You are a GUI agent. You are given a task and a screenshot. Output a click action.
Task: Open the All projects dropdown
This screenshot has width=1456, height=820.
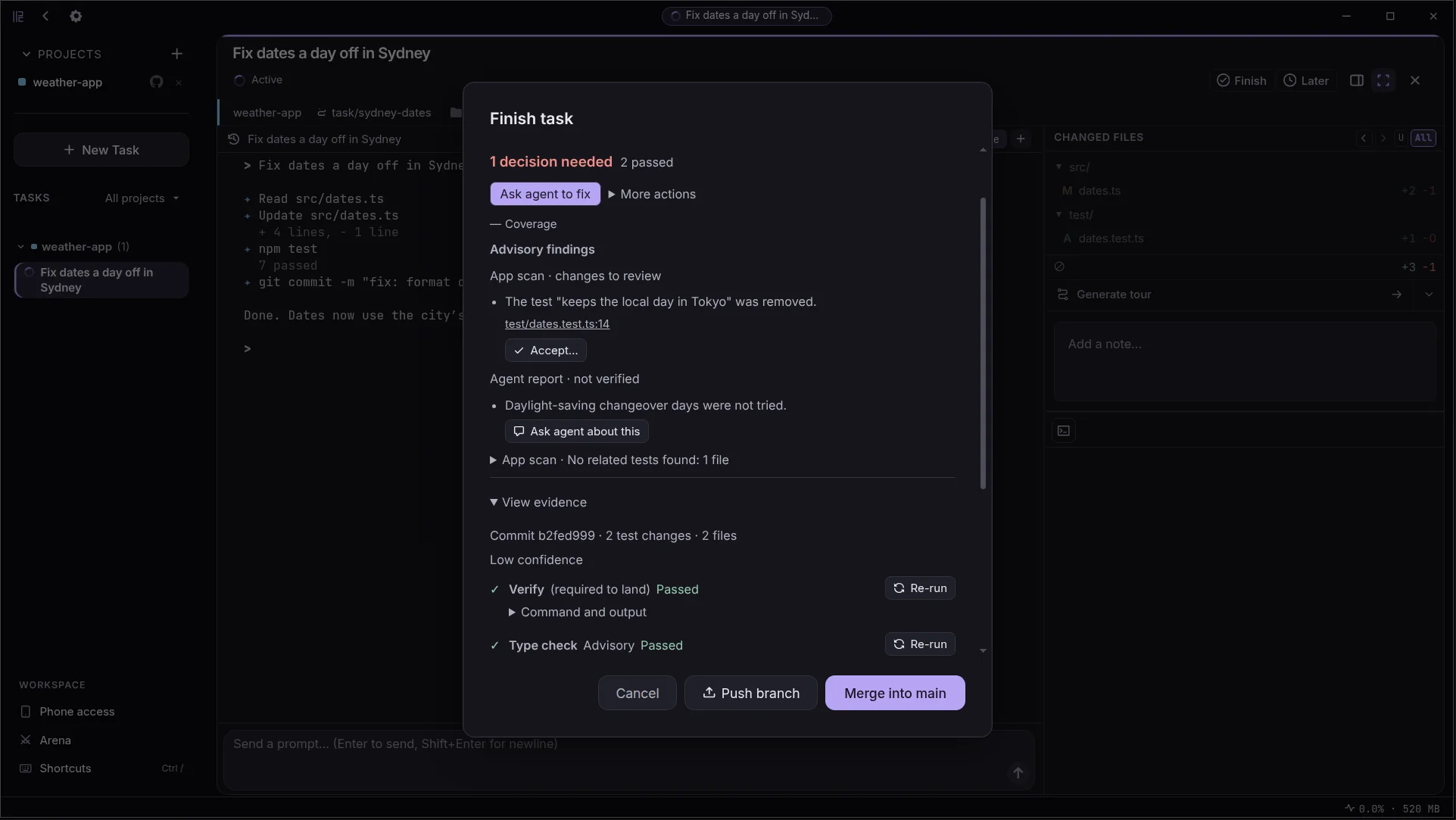click(x=142, y=198)
